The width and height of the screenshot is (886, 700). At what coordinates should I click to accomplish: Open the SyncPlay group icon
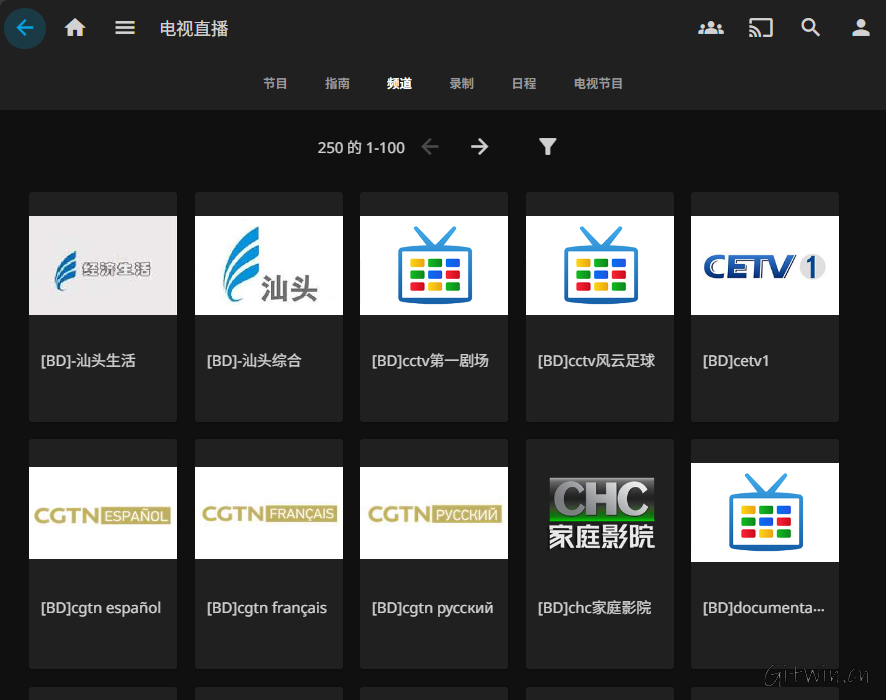coord(711,28)
